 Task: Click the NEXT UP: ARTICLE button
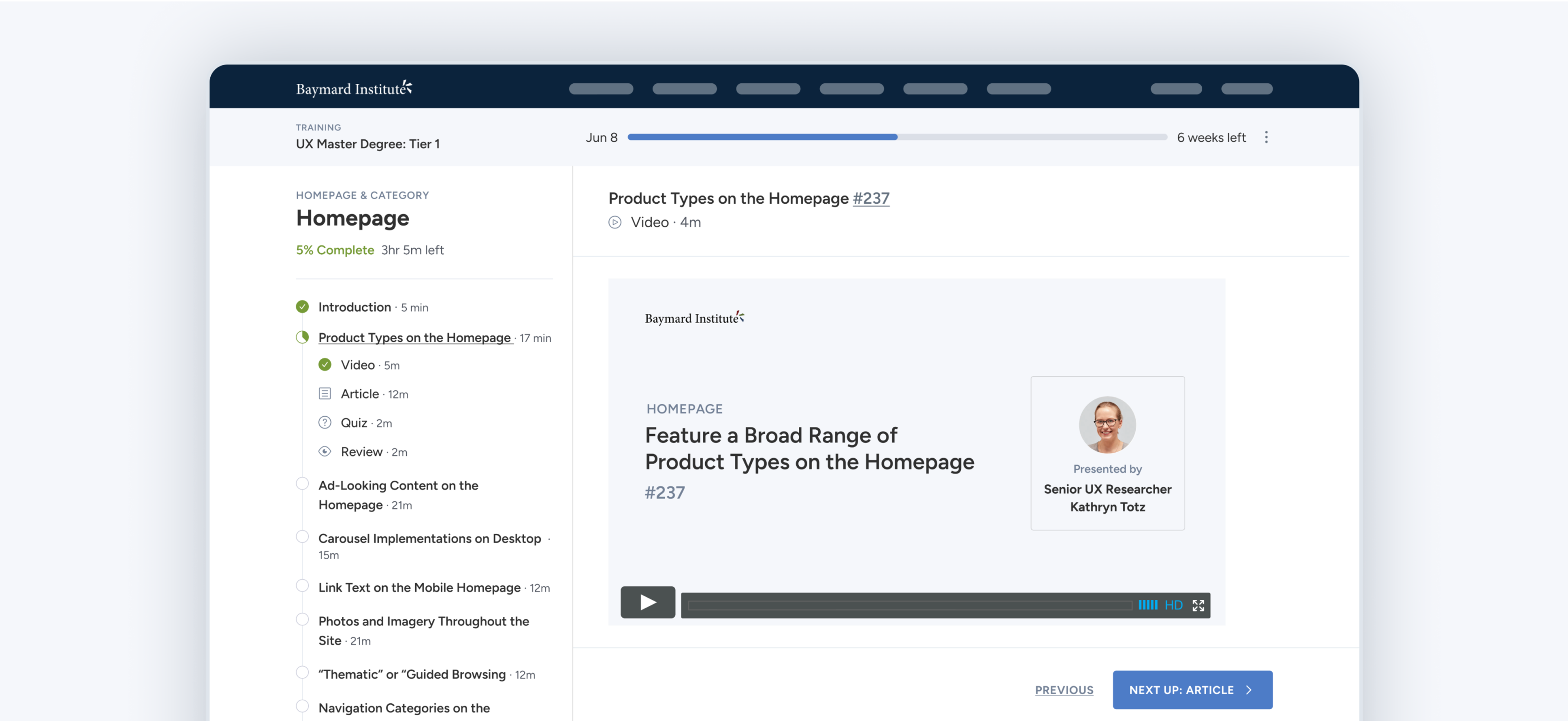[1192, 690]
